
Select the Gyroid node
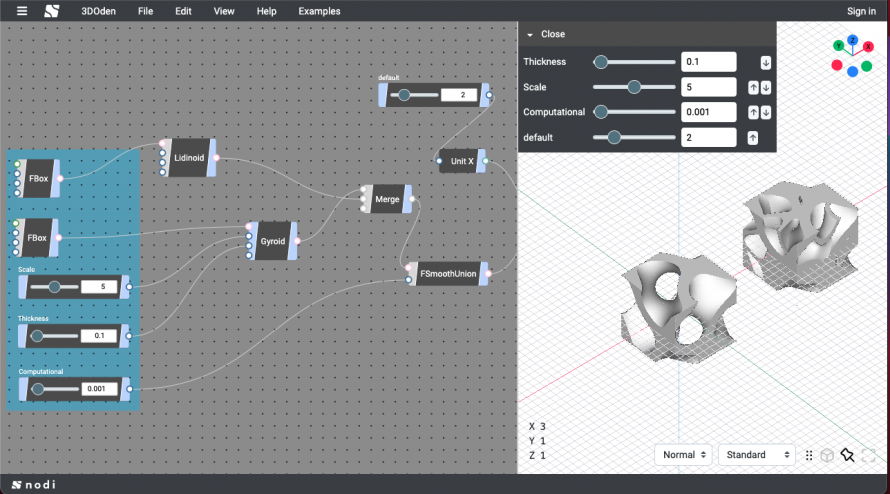pos(272,241)
